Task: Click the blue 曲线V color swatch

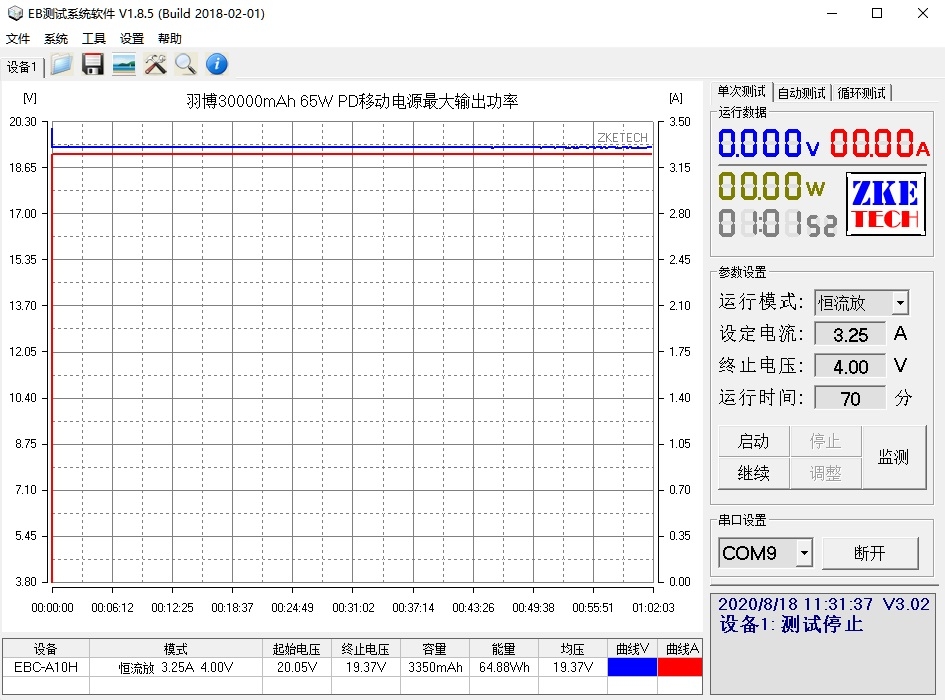Action: click(632, 668)
